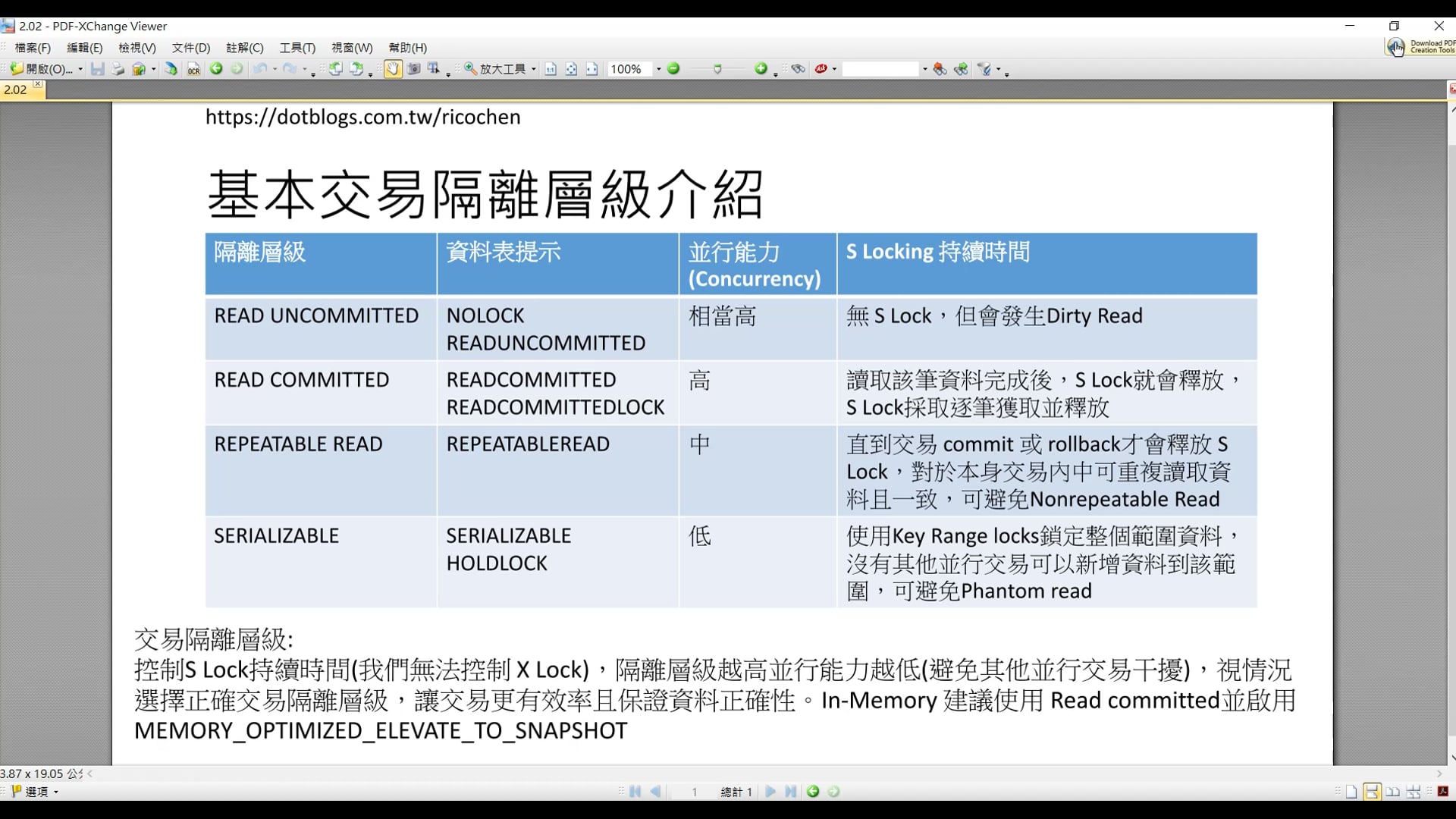Viewport: 1456px width, 819px height.
Task: Adjust the zoom slider handle
Action: tap(717, 69)
